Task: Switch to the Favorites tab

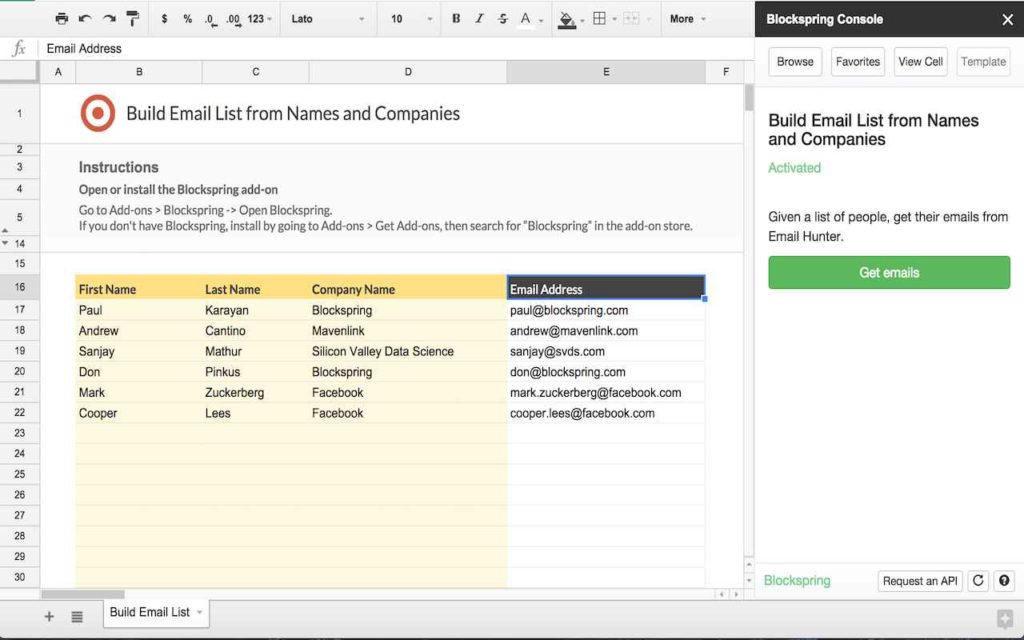Action: click(x=857, y=61)
